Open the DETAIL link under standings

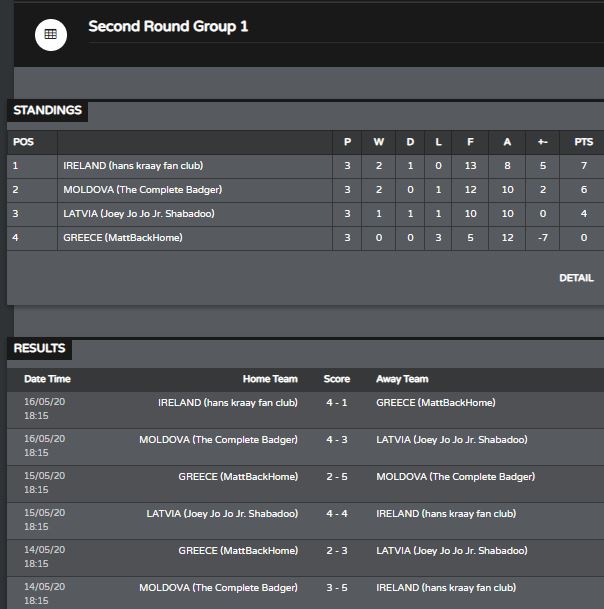(x=576, y=278)
